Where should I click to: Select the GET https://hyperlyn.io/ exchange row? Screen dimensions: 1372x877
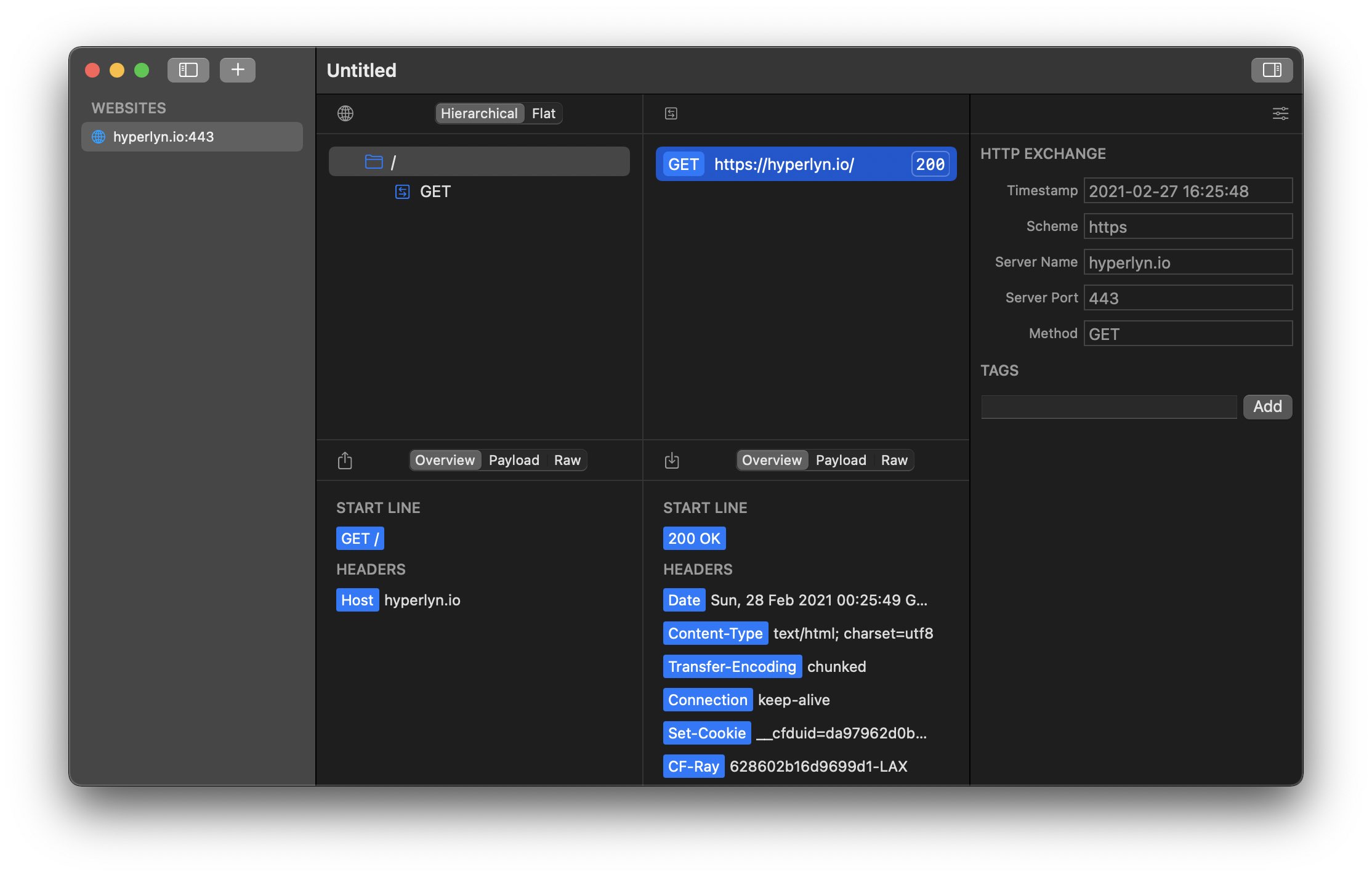[805, 164]
